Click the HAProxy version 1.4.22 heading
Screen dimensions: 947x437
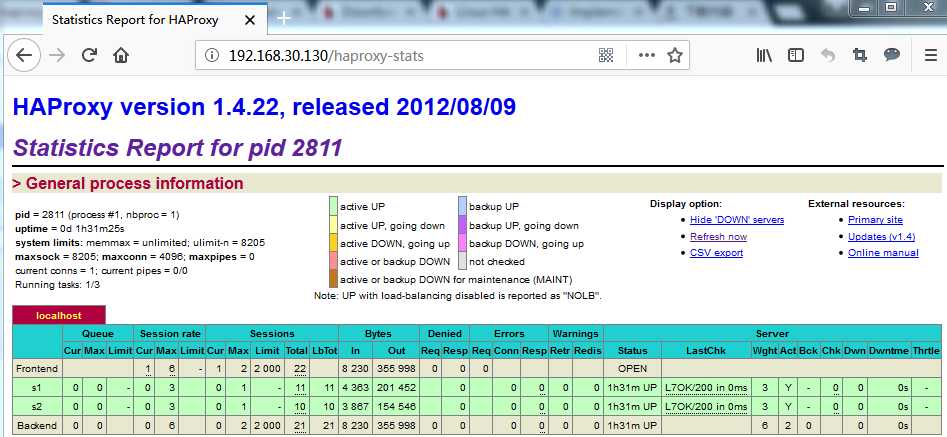pyautogui.click(x=265, y=107)
